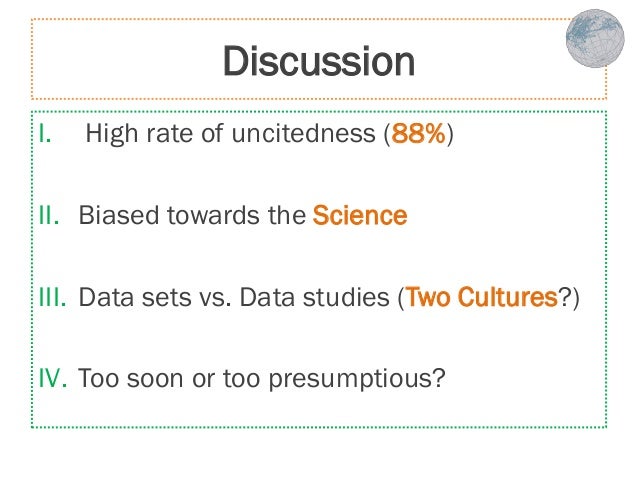Image resolution: width=638 pixels, height=479 pixels.
Task: Click the orange word "Science"
Action: coord(360,215)
